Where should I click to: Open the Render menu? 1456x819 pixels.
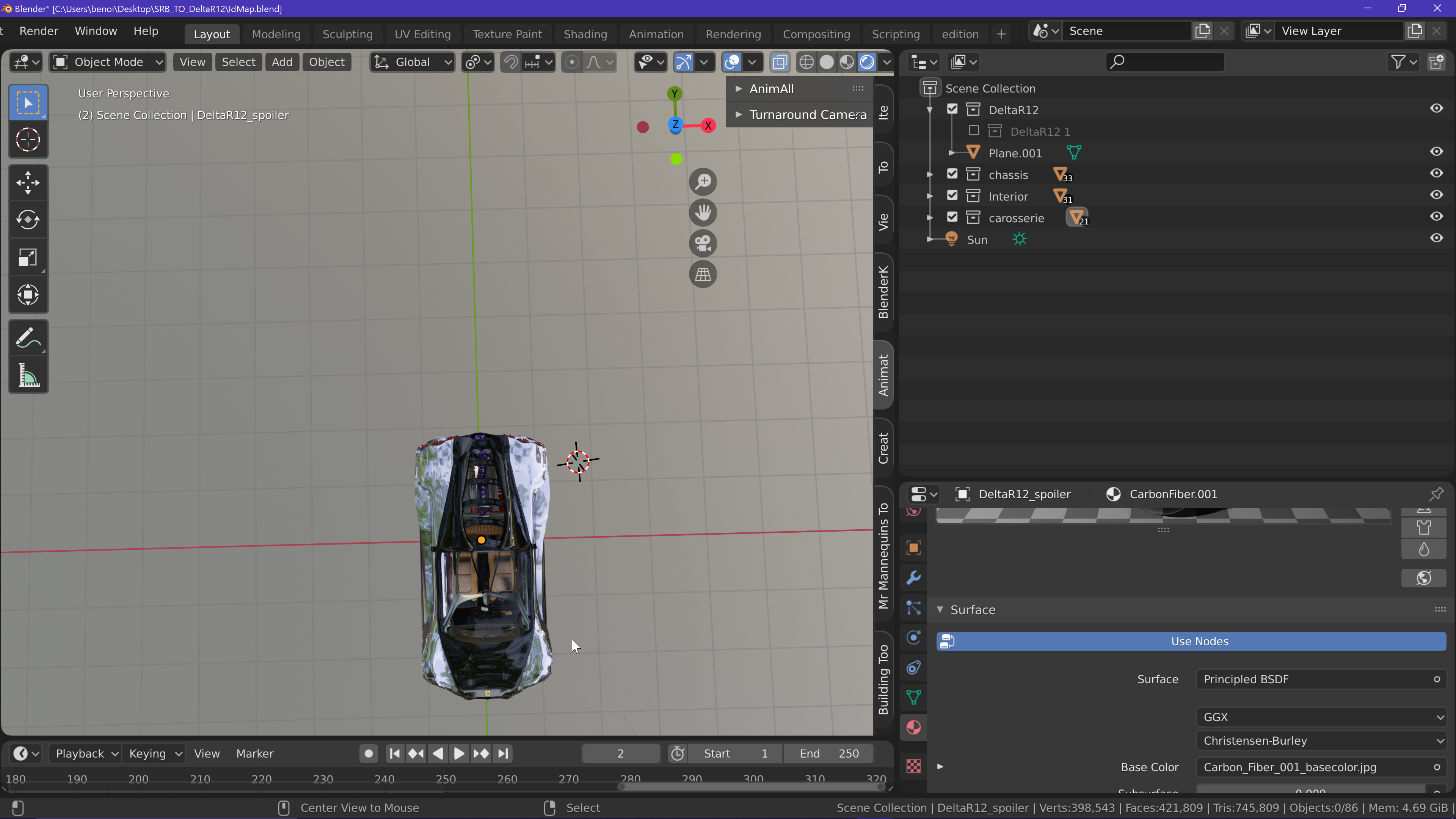(x=38, y=31)
